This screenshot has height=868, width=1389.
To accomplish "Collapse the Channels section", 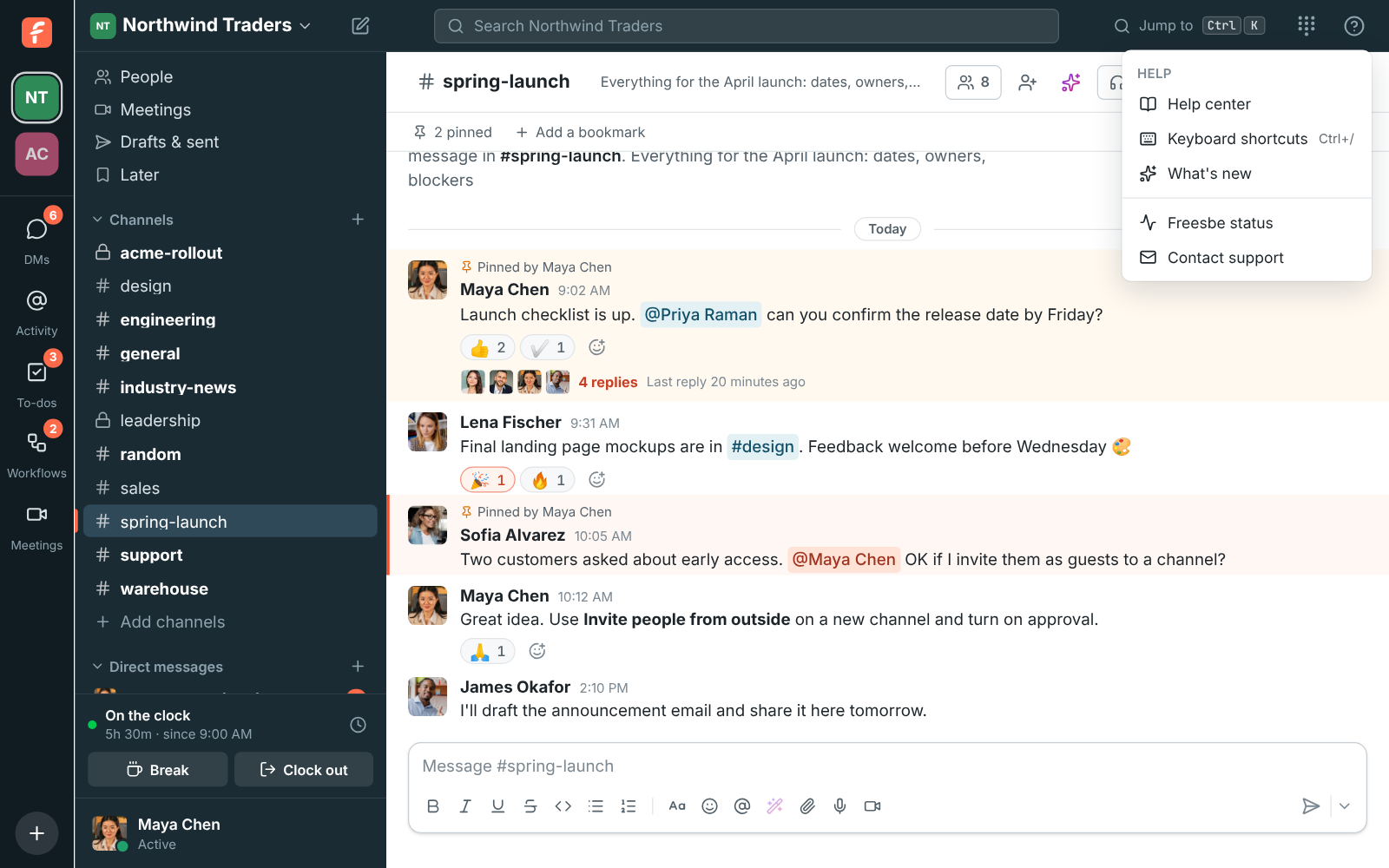I will tap(133, 220).
